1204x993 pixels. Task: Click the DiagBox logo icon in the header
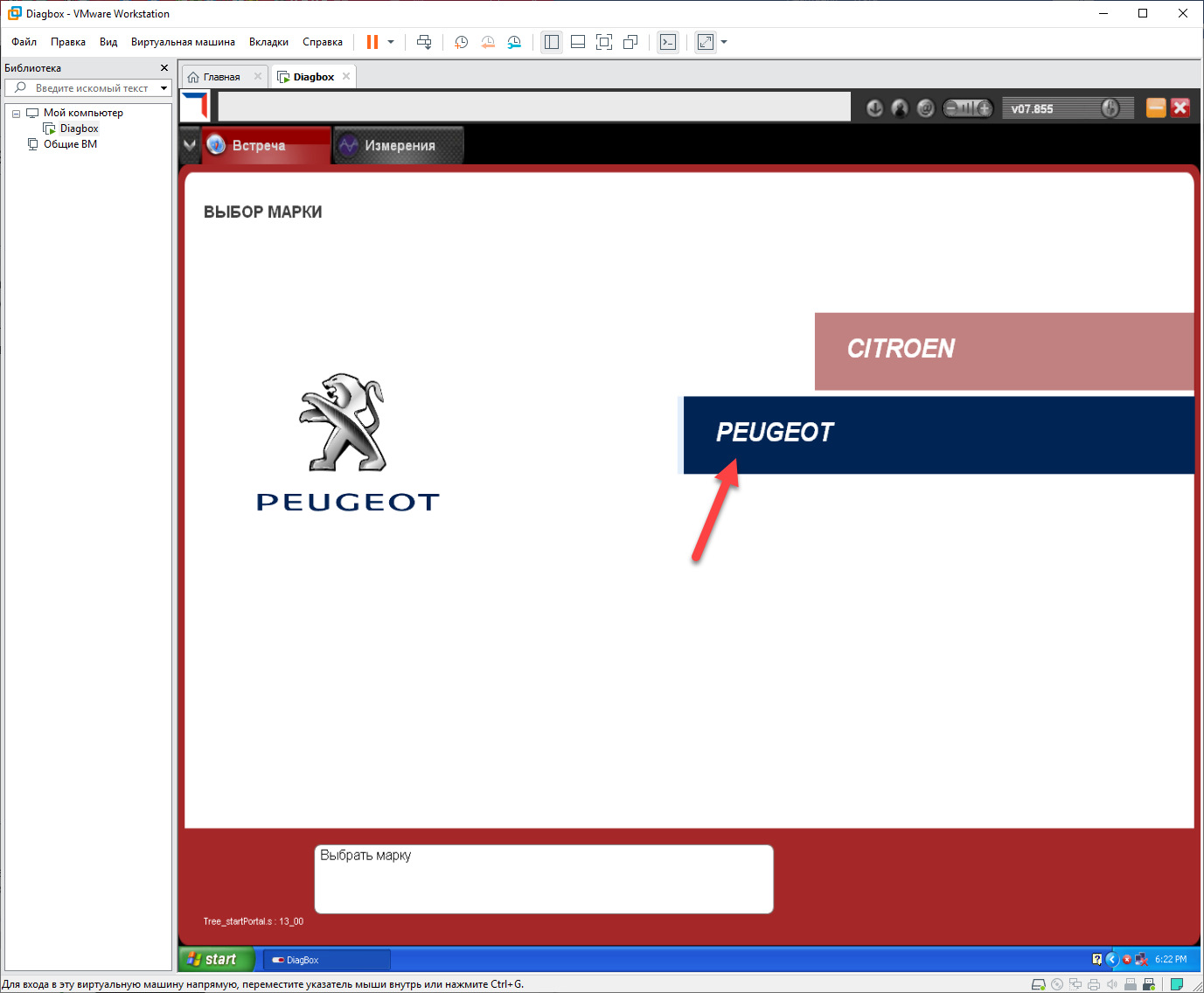click(x=196, y=107)
